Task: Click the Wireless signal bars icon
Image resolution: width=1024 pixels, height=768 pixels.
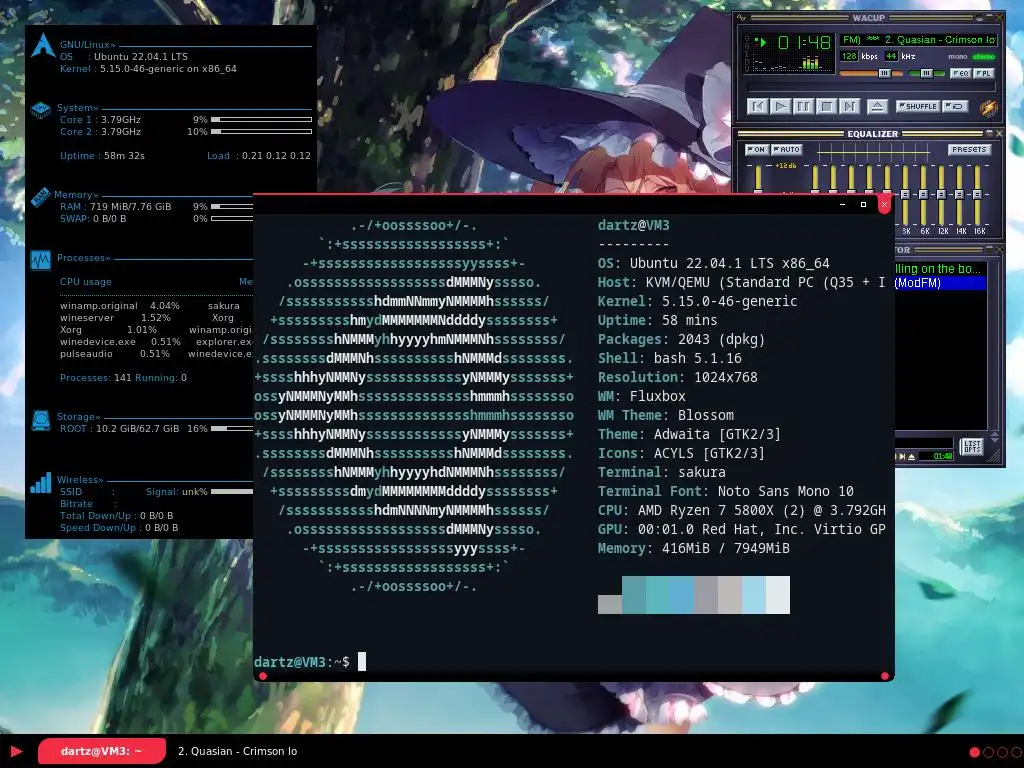Action: tap(40, 483)
